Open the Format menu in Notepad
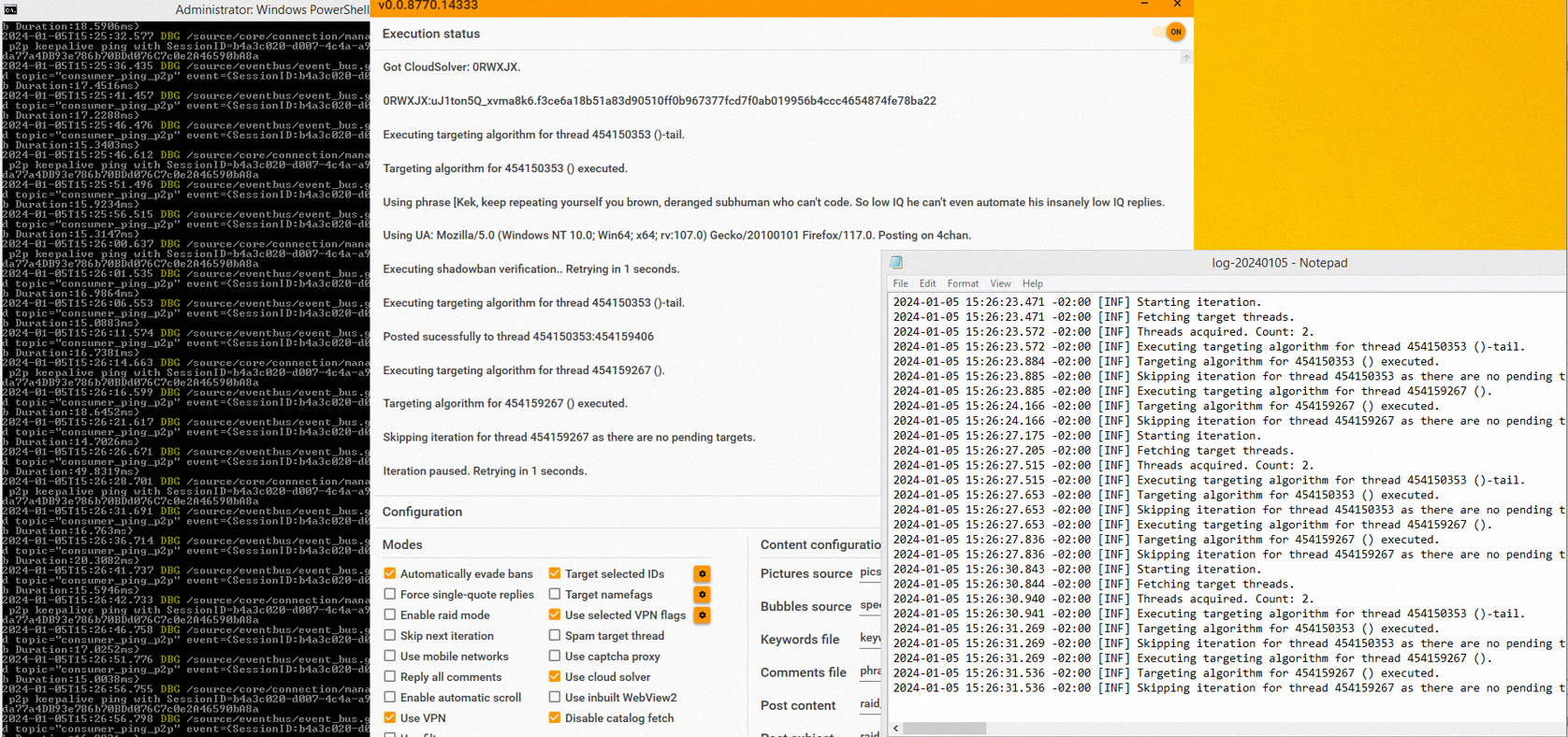 (x=963, y=283)
